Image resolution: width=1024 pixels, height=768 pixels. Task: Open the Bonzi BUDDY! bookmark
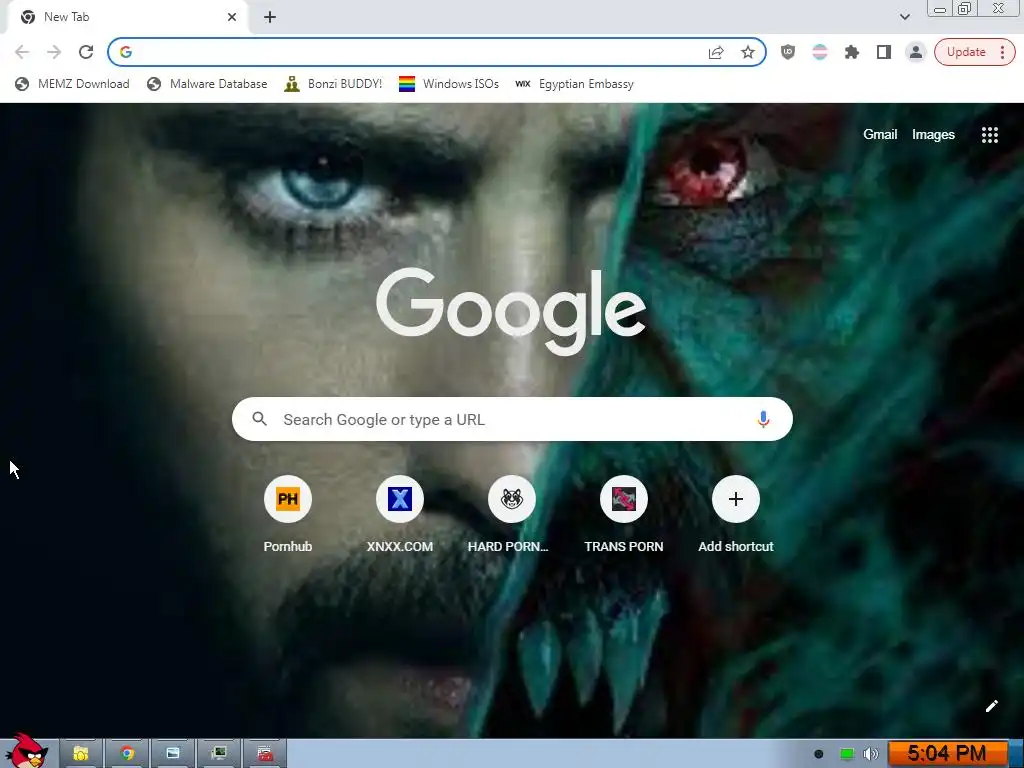333,84
